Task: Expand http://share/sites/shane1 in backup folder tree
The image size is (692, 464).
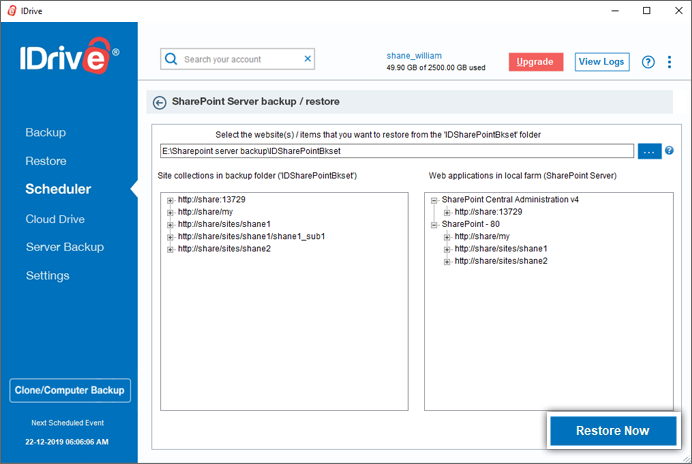Action: click(170, 225)
